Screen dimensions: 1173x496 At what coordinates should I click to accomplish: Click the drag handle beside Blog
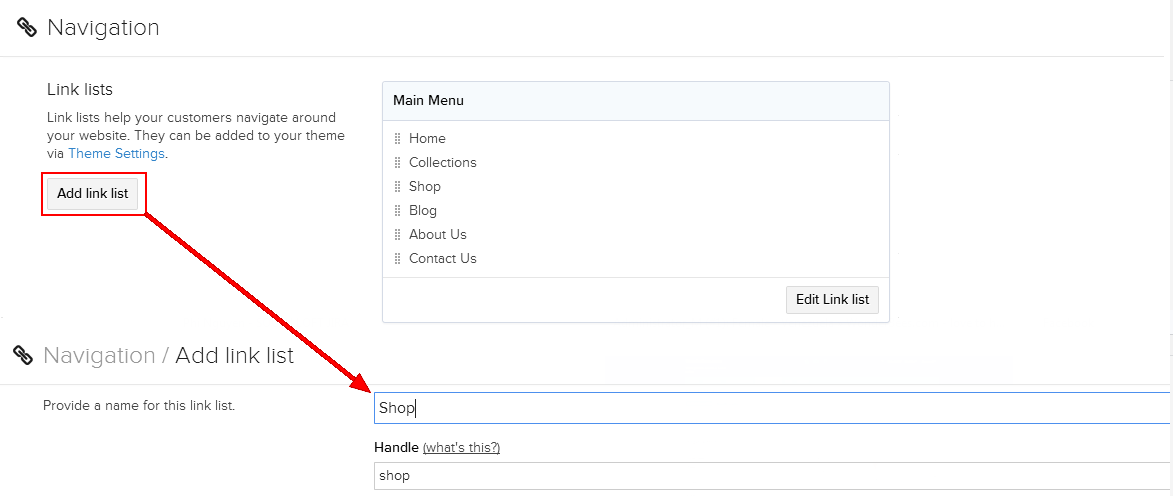pos(397,210)
